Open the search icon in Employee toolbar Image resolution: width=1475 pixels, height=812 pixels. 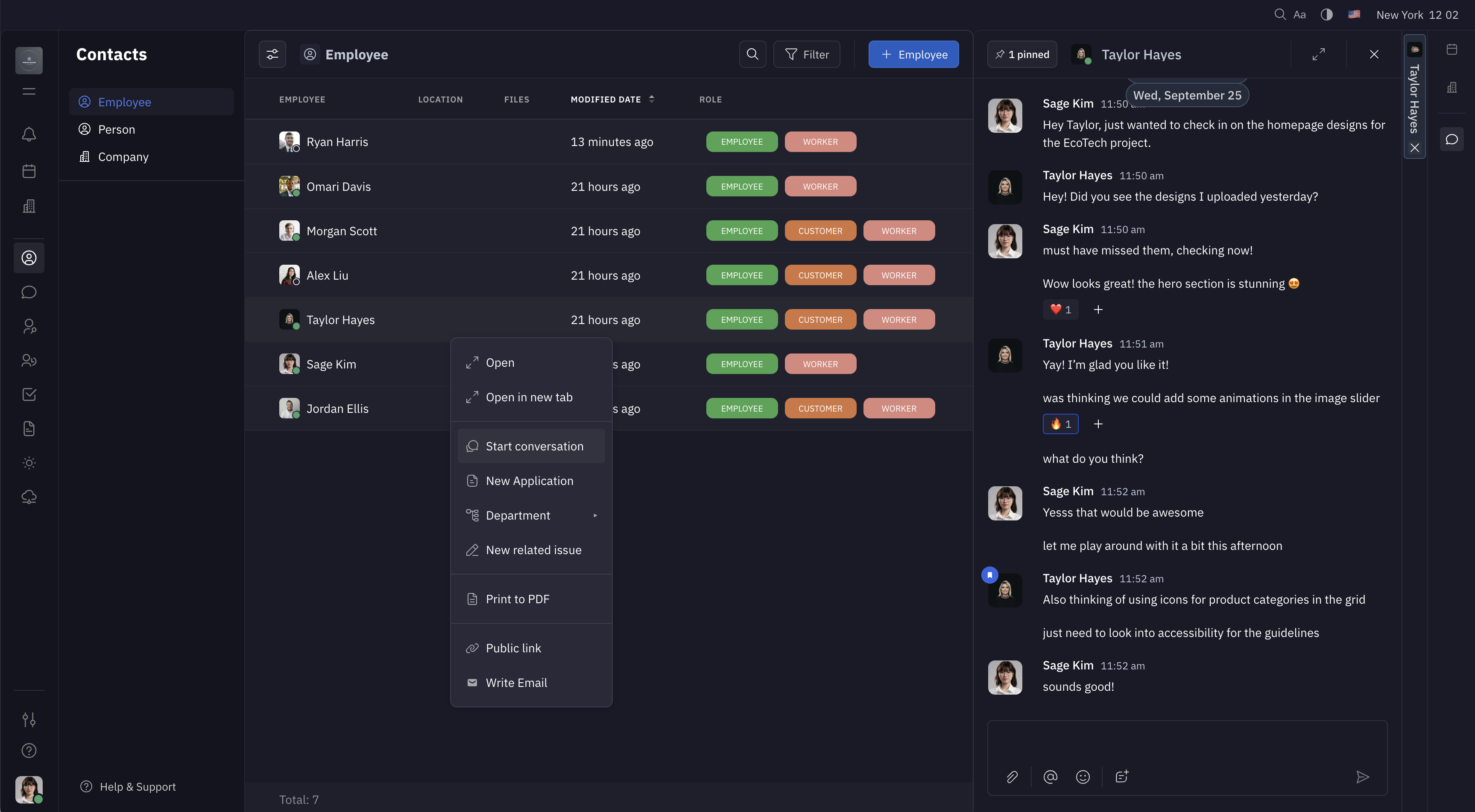click(x=752, y=54)
